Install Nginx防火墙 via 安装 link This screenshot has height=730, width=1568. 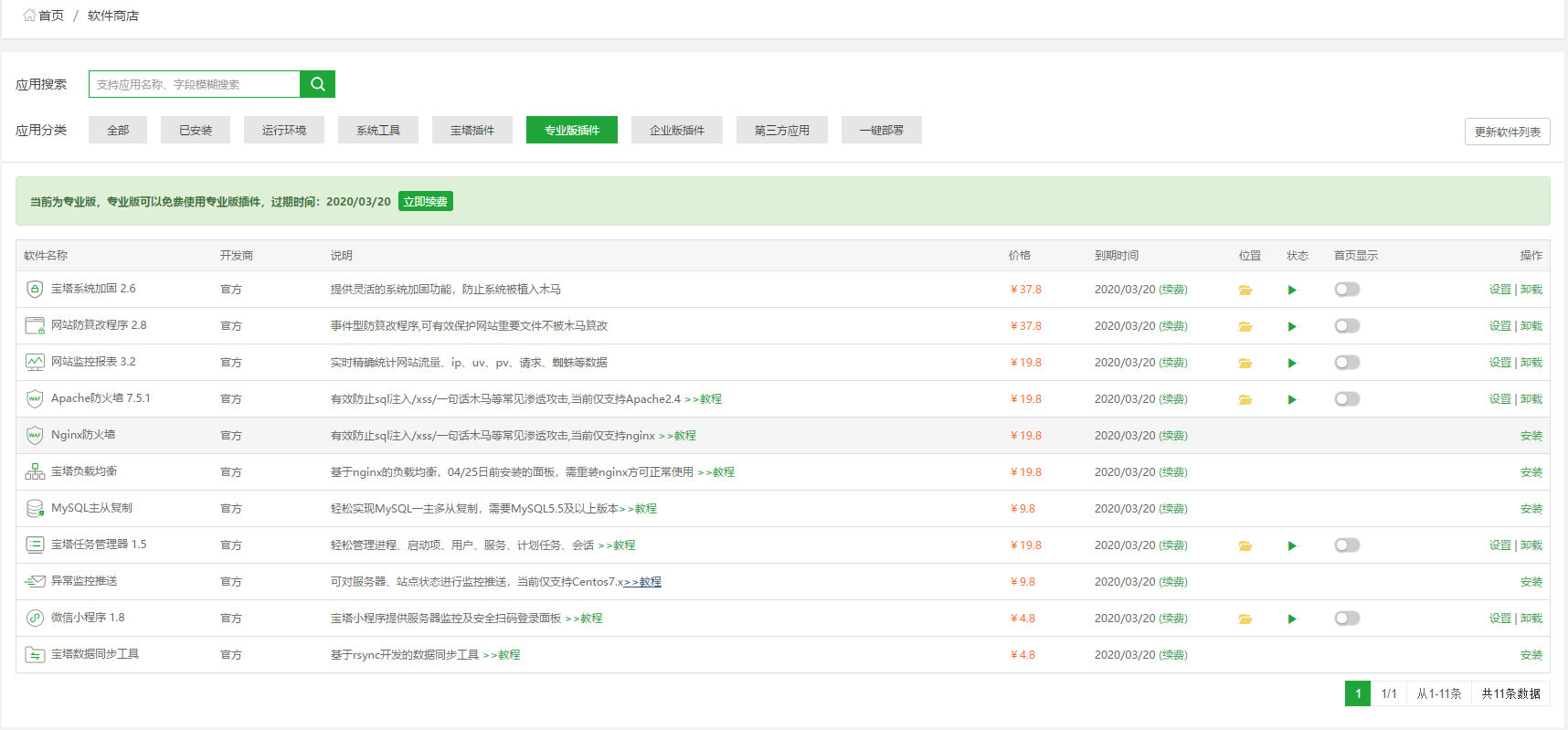1531,436
